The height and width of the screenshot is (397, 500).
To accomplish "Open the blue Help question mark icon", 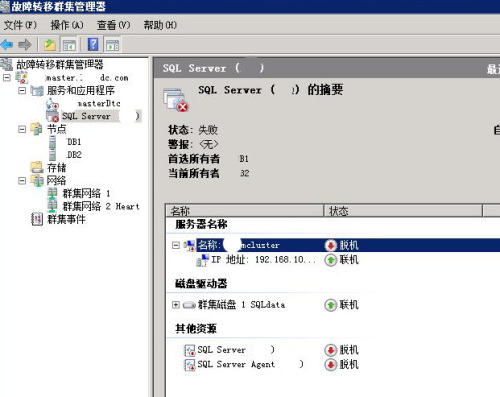I will (x=93, y=44).
